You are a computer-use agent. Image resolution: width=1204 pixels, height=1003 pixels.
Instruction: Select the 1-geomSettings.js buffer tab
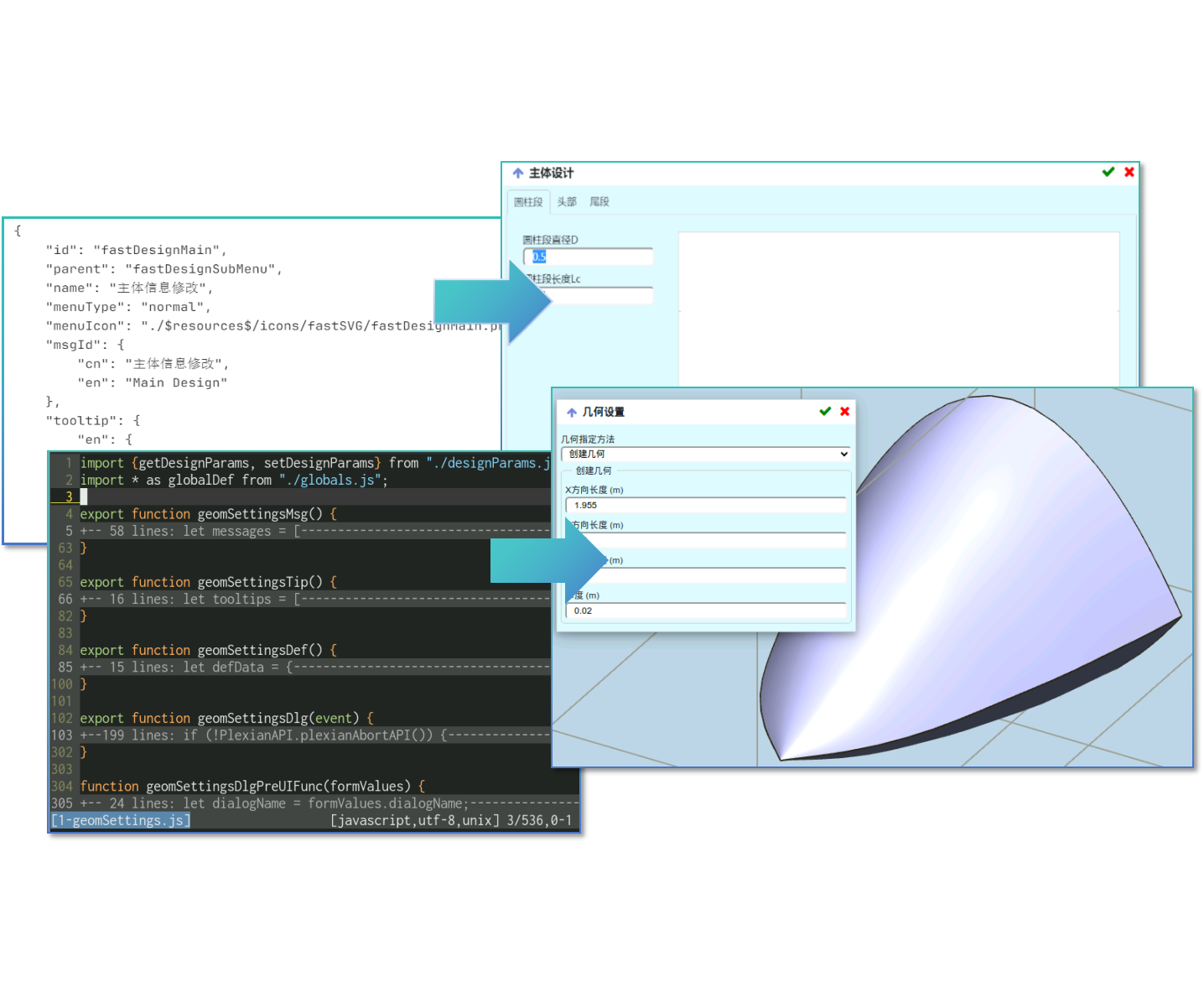click(x=121, y=821)
